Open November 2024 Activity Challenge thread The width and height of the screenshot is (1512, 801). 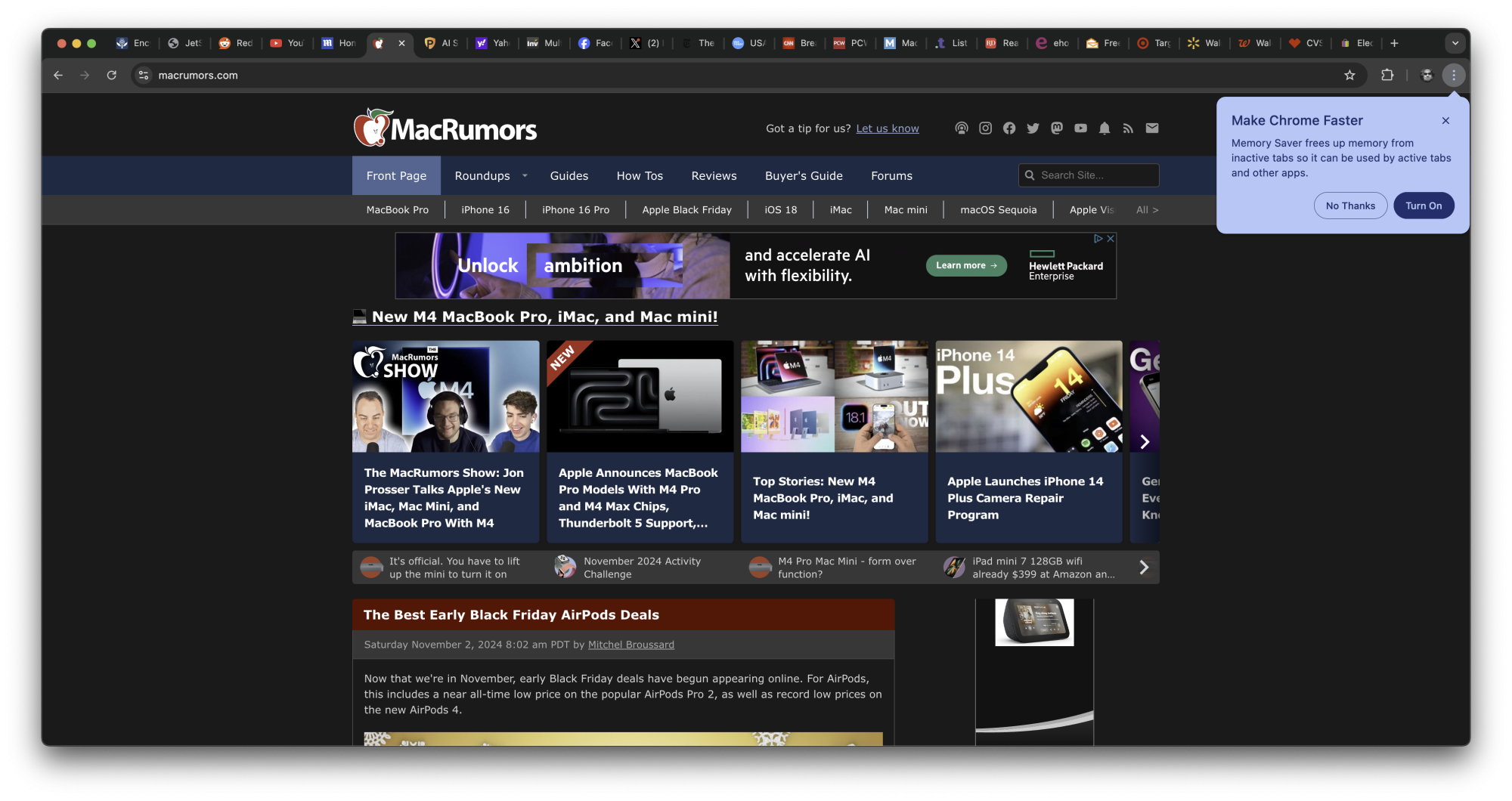coord(641,568)
